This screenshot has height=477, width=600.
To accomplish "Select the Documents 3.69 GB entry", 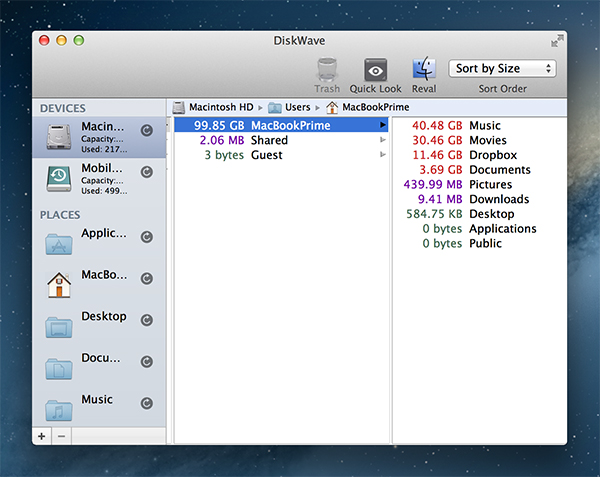I will click(x=480, y=169).
